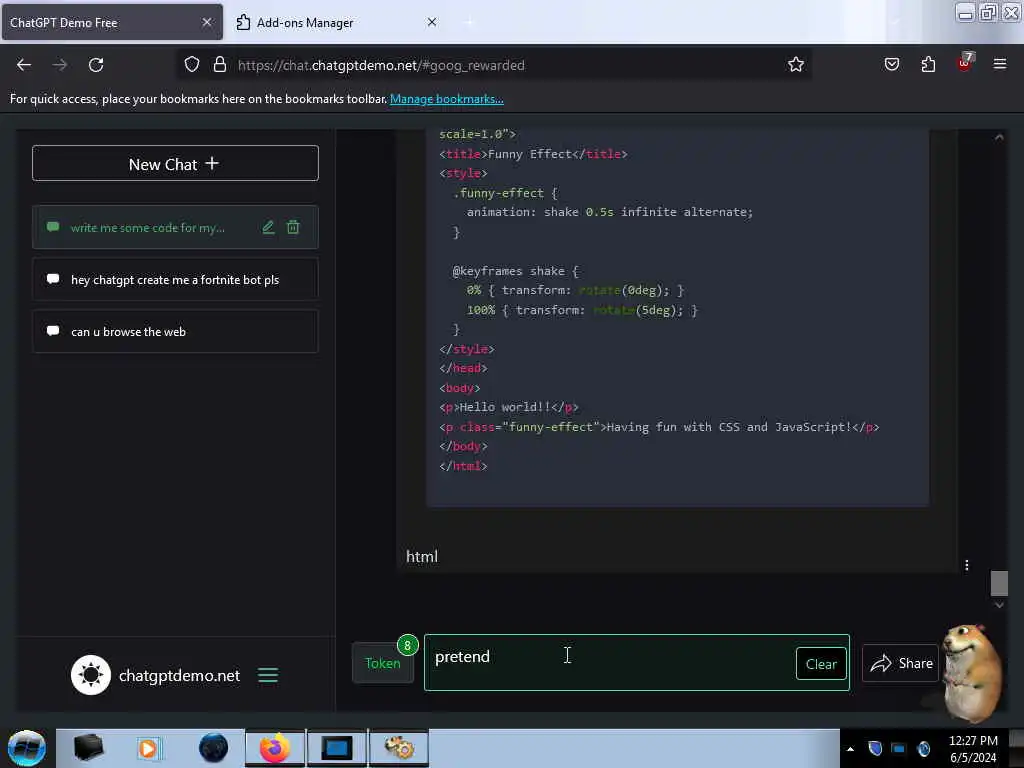Reload the page with the refresh icon

[96, 65]
